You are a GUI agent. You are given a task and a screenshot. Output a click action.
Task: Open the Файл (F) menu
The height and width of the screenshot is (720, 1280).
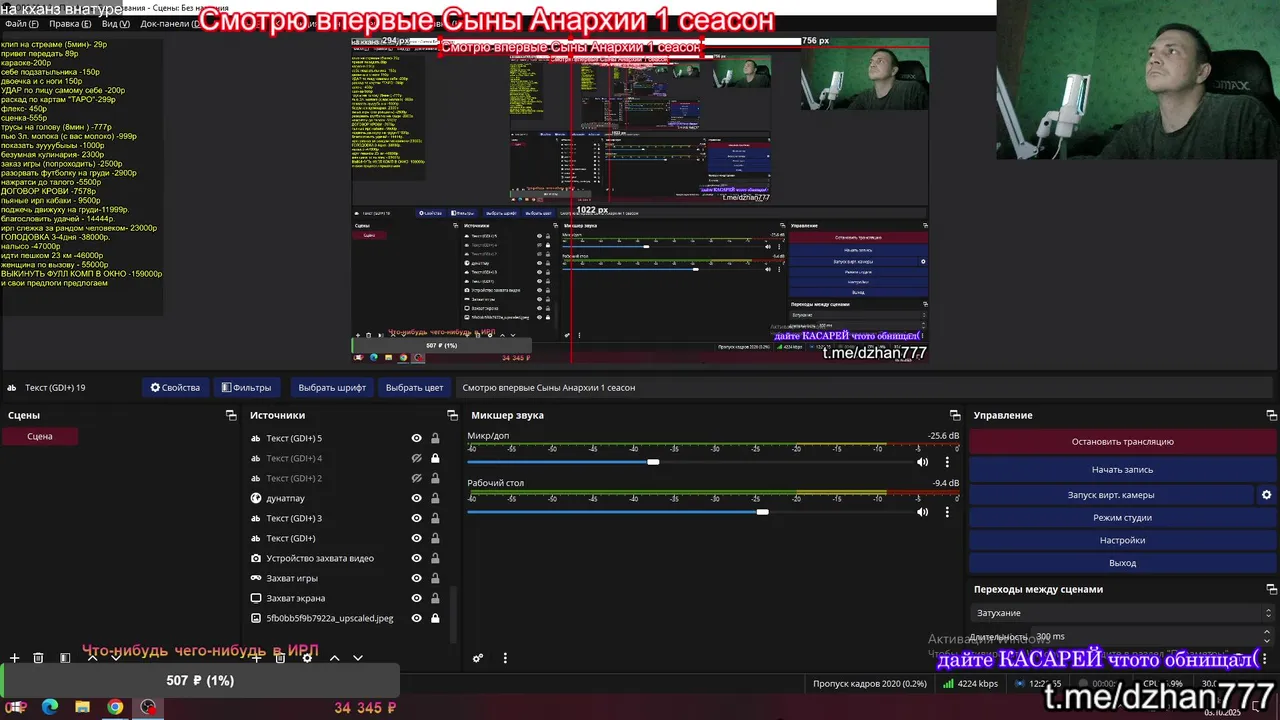point(22,24)
